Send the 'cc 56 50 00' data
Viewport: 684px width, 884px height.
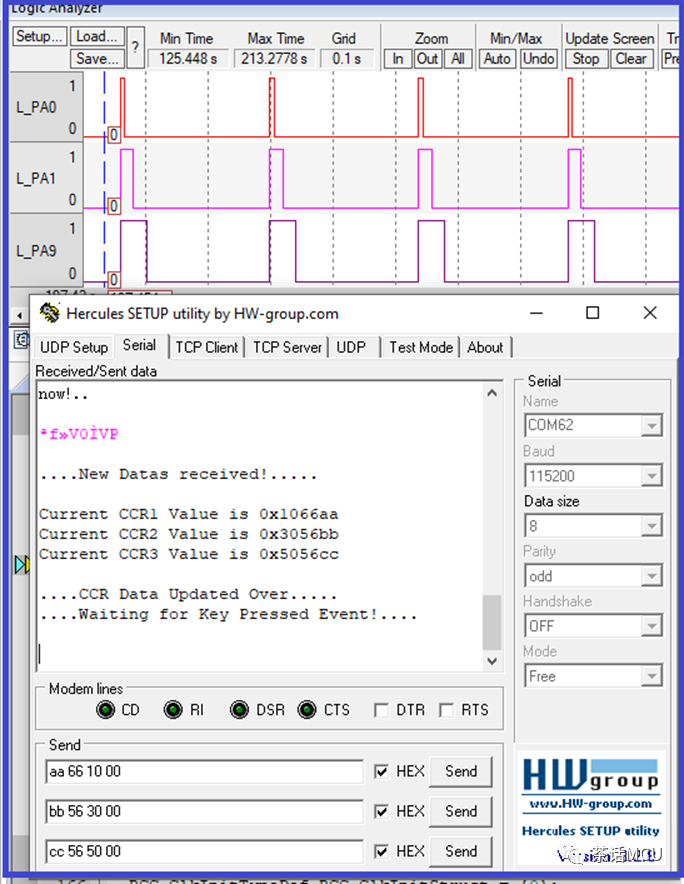461,851
